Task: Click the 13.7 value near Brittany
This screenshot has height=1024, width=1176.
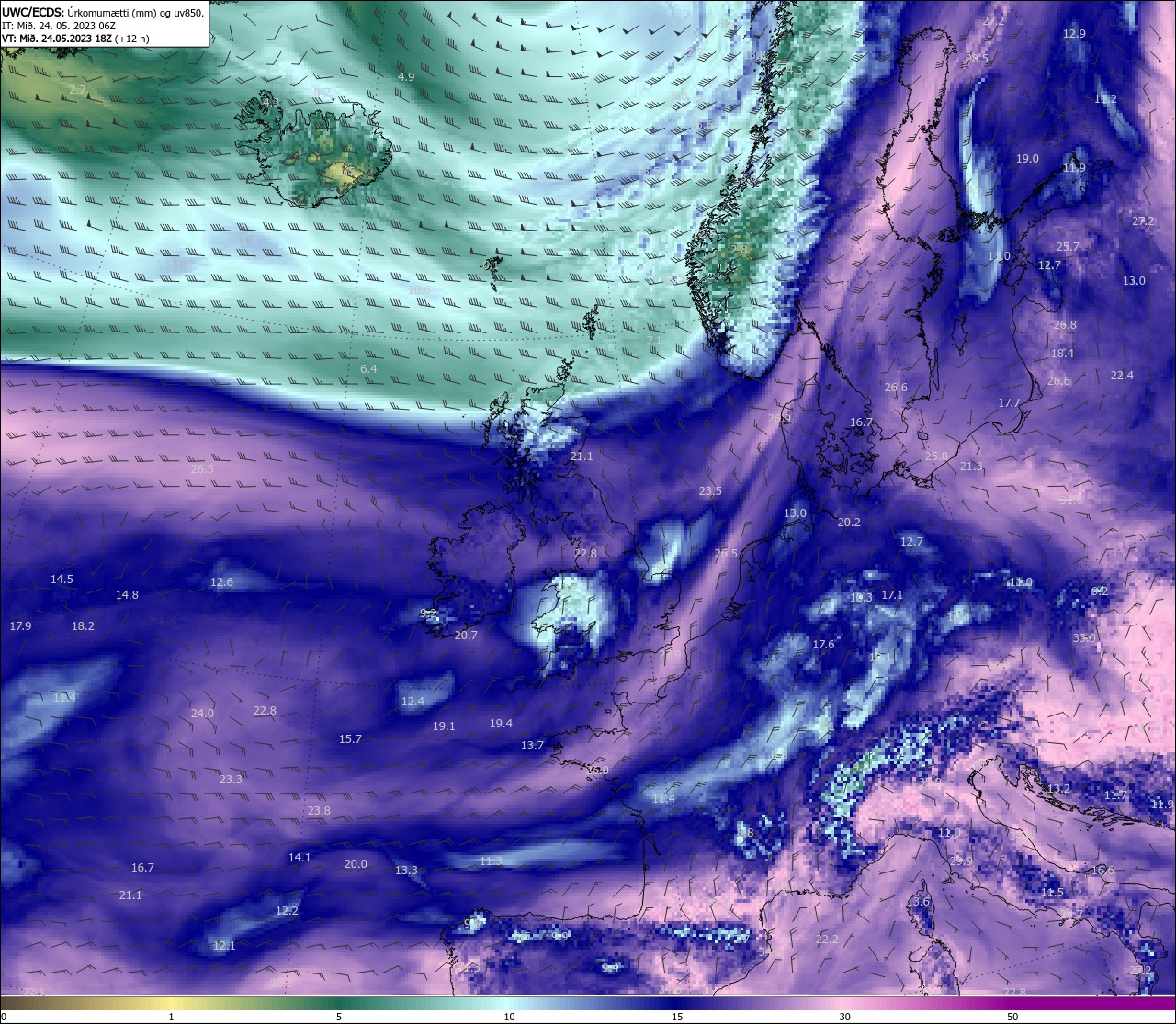Action: (532, 746)
